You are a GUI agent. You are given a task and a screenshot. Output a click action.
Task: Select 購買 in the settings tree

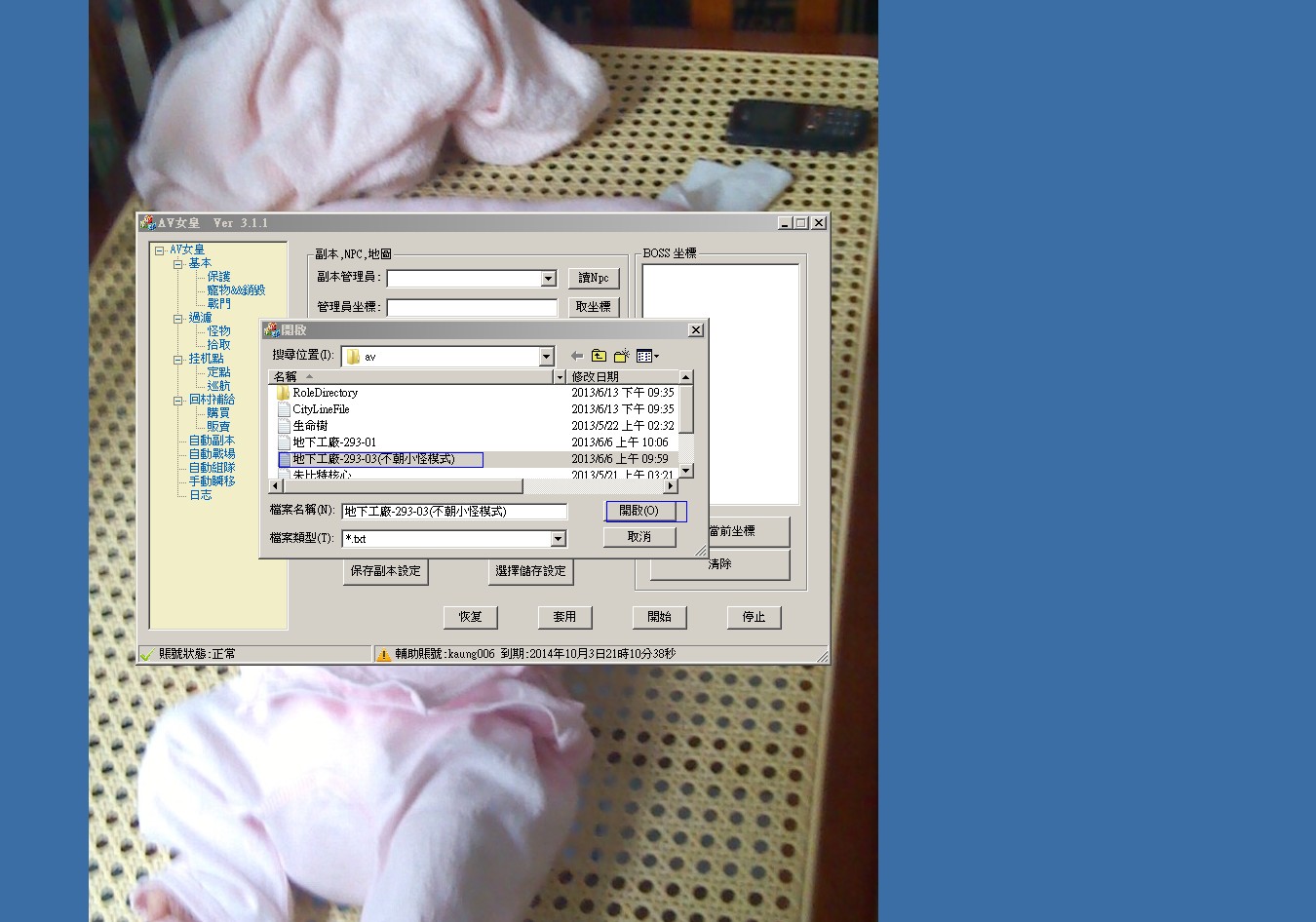pyautogui.click(x=218, y=413)
